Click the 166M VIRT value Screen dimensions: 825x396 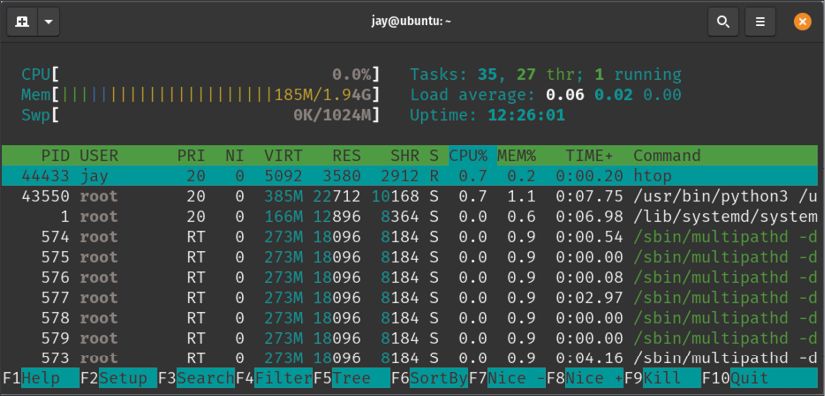click(x=284, y=216)
